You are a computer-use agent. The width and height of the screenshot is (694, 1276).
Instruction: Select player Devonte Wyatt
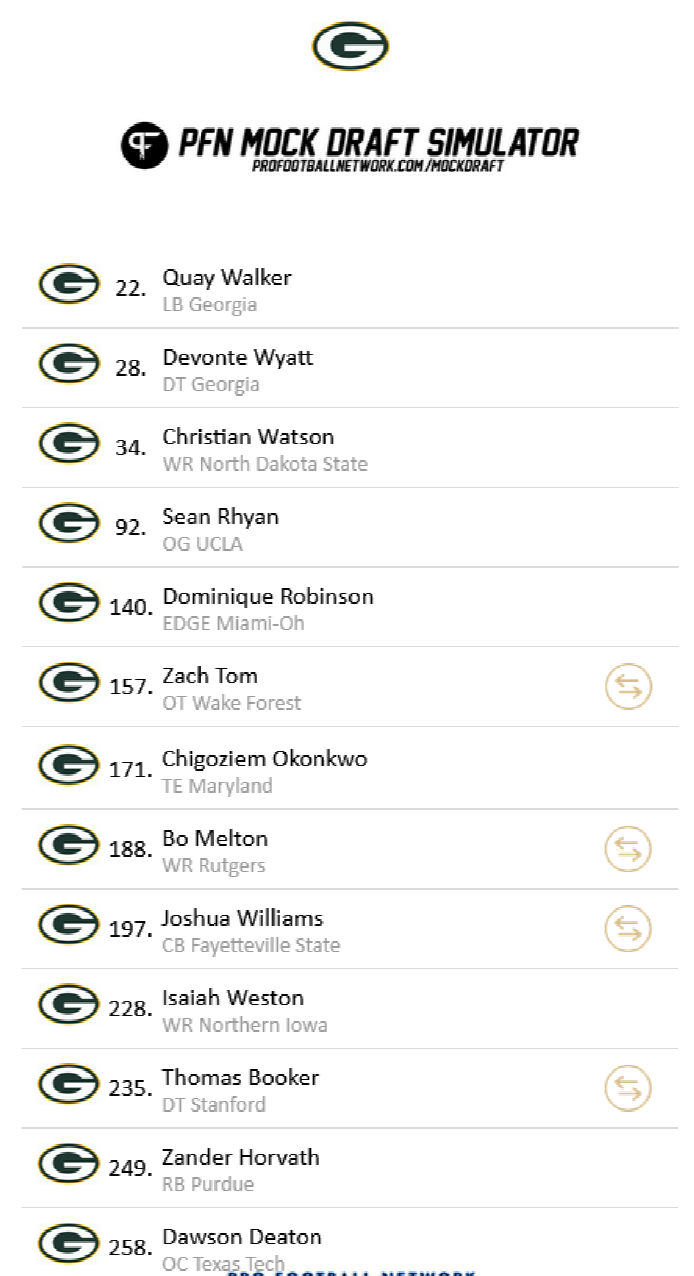coord(238,358)
